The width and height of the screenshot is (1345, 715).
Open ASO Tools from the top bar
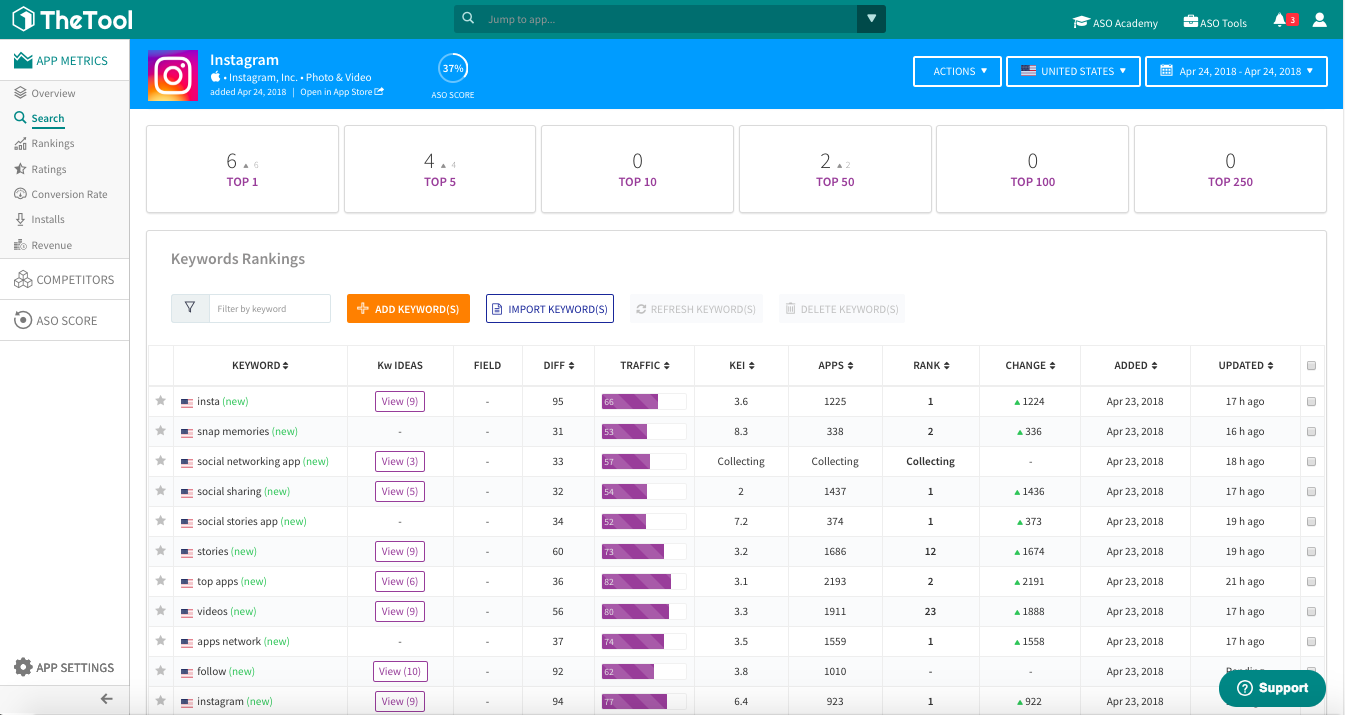click(x=1215, y=22)
